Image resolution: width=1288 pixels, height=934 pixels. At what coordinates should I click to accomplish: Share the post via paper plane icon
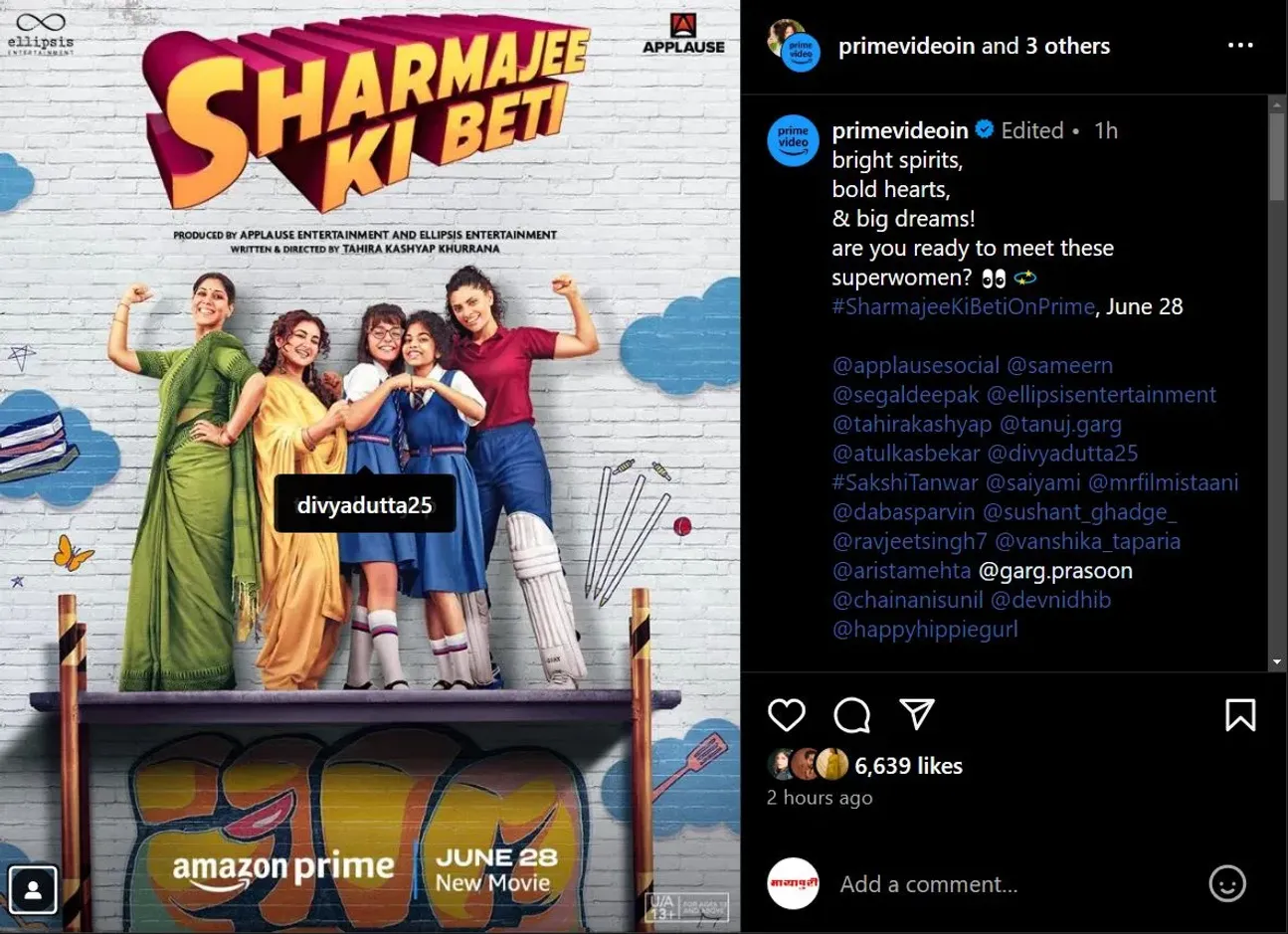(917, 713)
